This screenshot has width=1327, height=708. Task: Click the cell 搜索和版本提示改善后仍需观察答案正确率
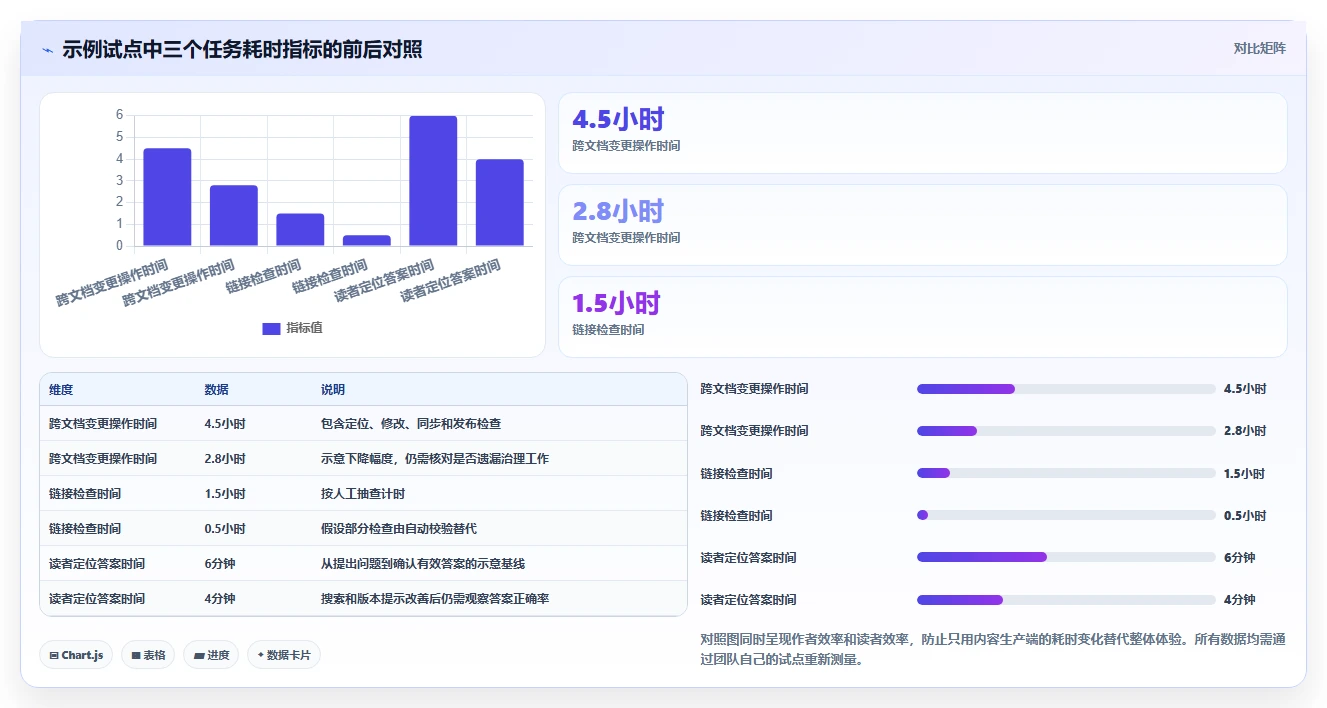click(x=435, y=599)
